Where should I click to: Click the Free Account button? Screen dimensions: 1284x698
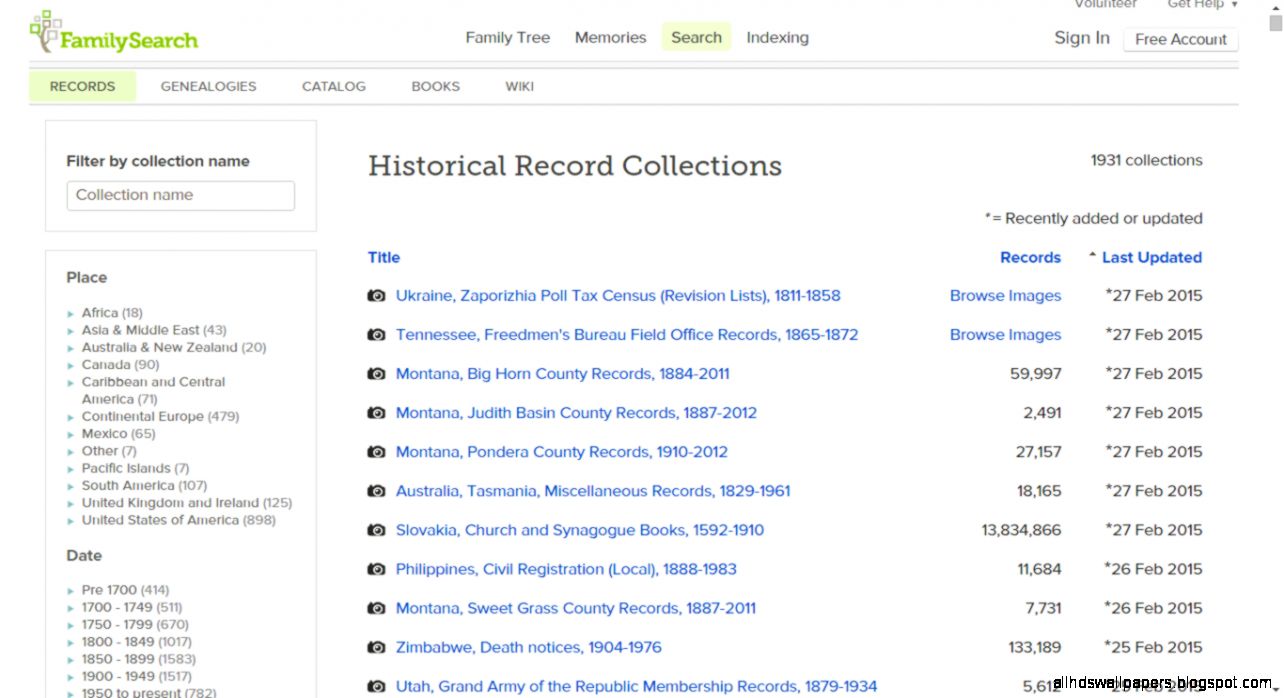1181,39
